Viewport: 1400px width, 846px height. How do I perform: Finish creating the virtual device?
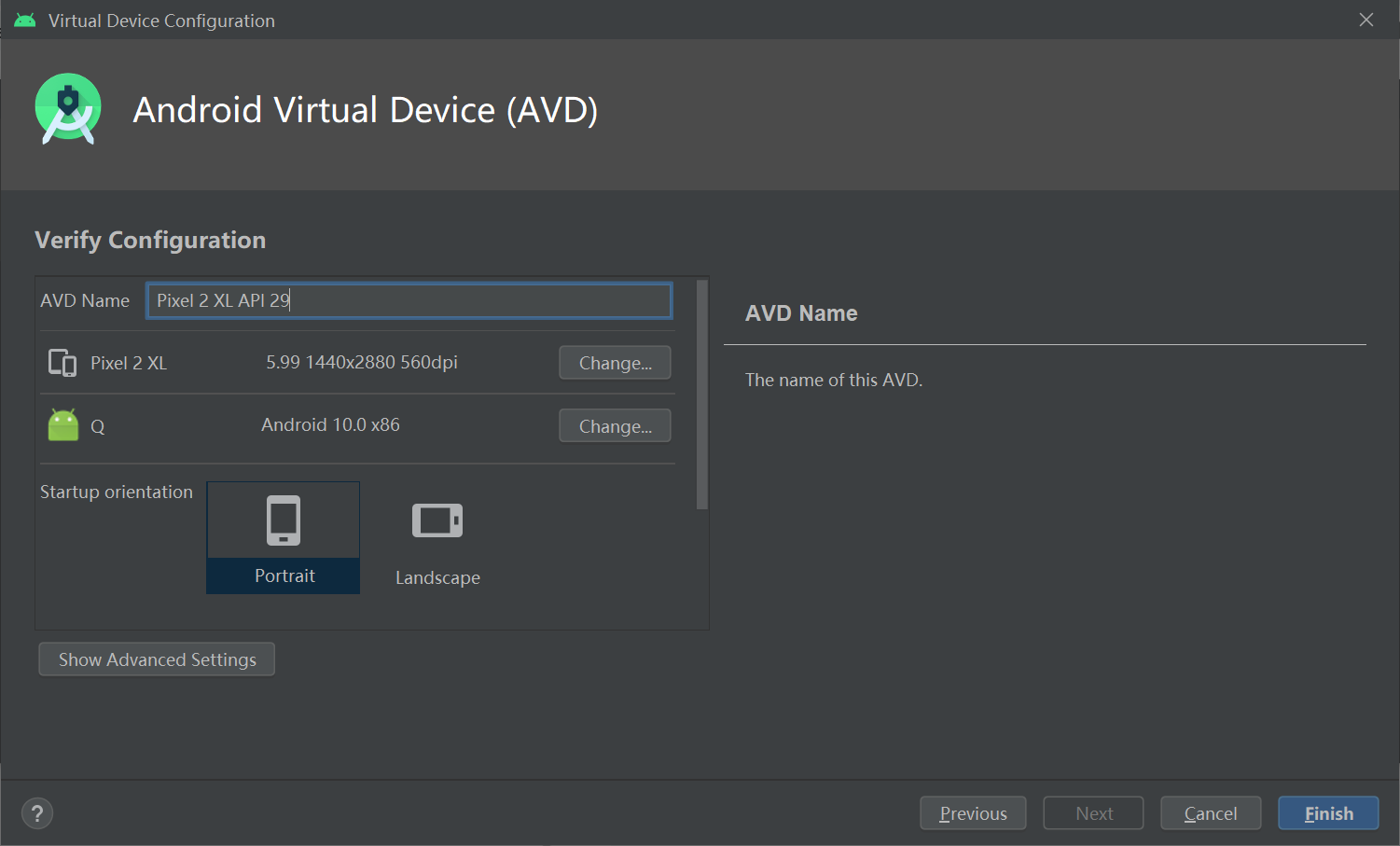coord(1328,813)
